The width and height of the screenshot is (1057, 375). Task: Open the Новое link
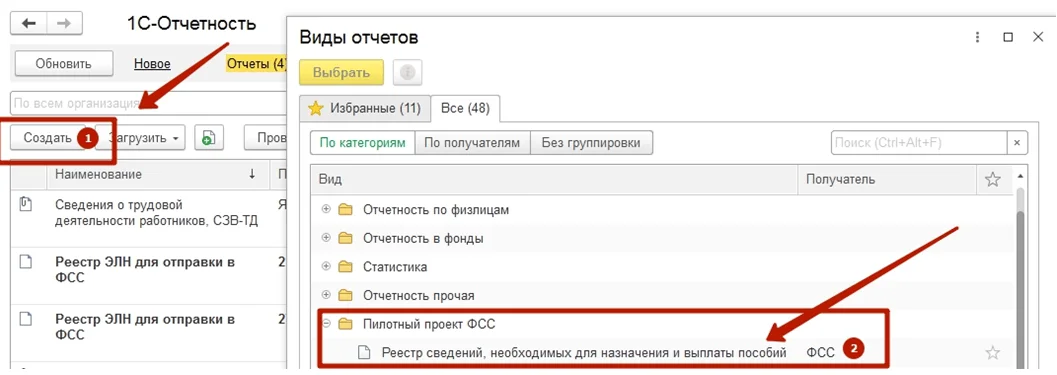pos(152,64)
